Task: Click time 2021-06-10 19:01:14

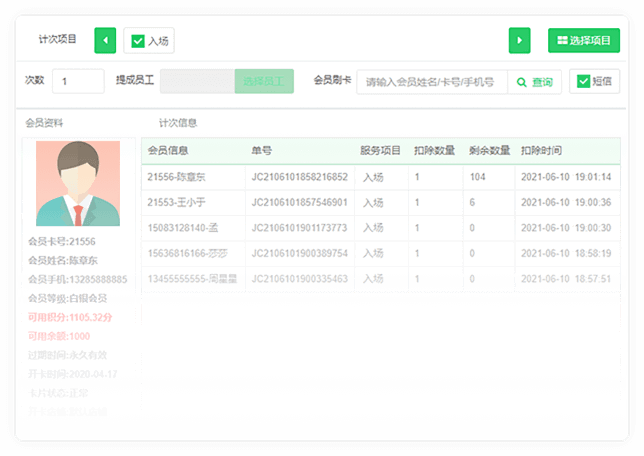Action: pyautogui.click(x=566, y=177)
